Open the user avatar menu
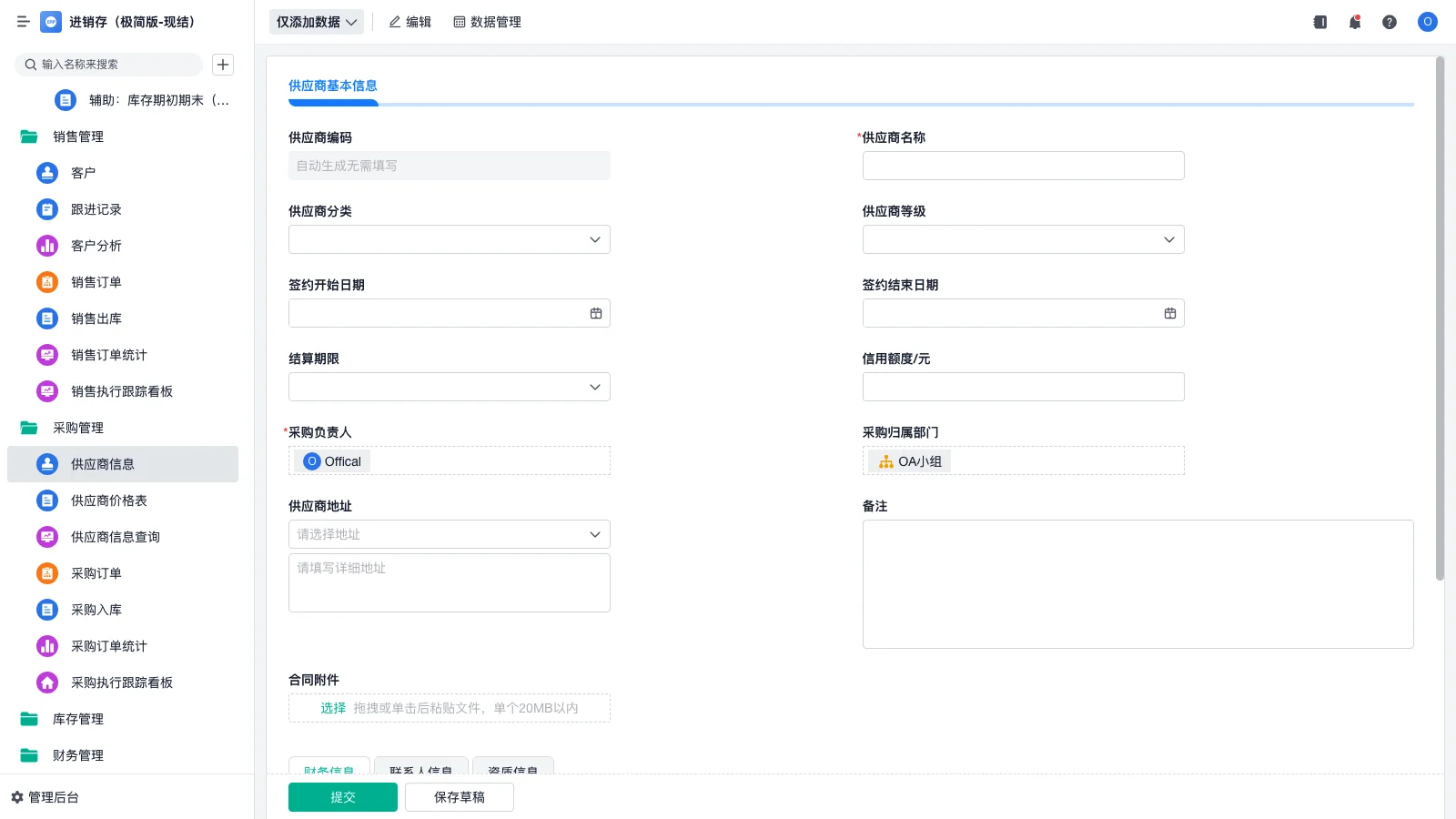 (x=1428, y=22)
